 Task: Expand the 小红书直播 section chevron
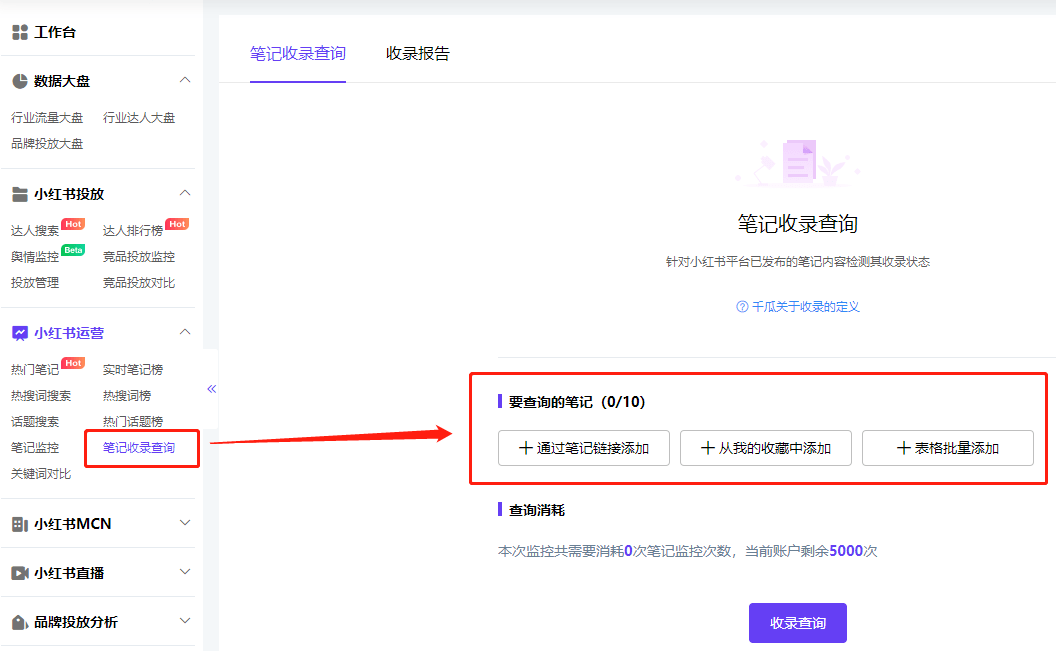[185, 572]
